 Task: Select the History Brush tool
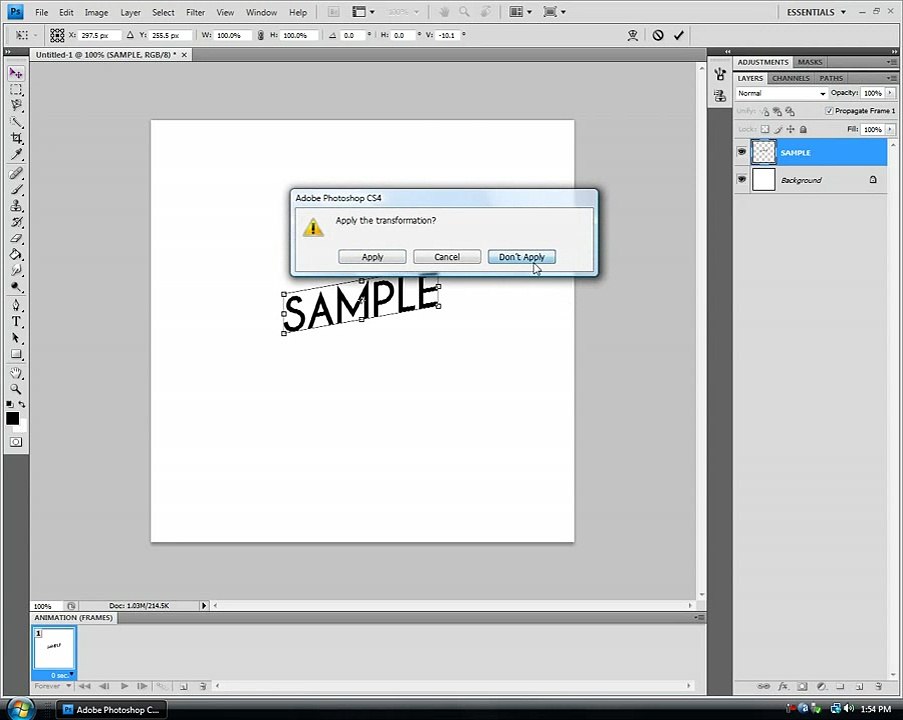[x=16, y=222]
